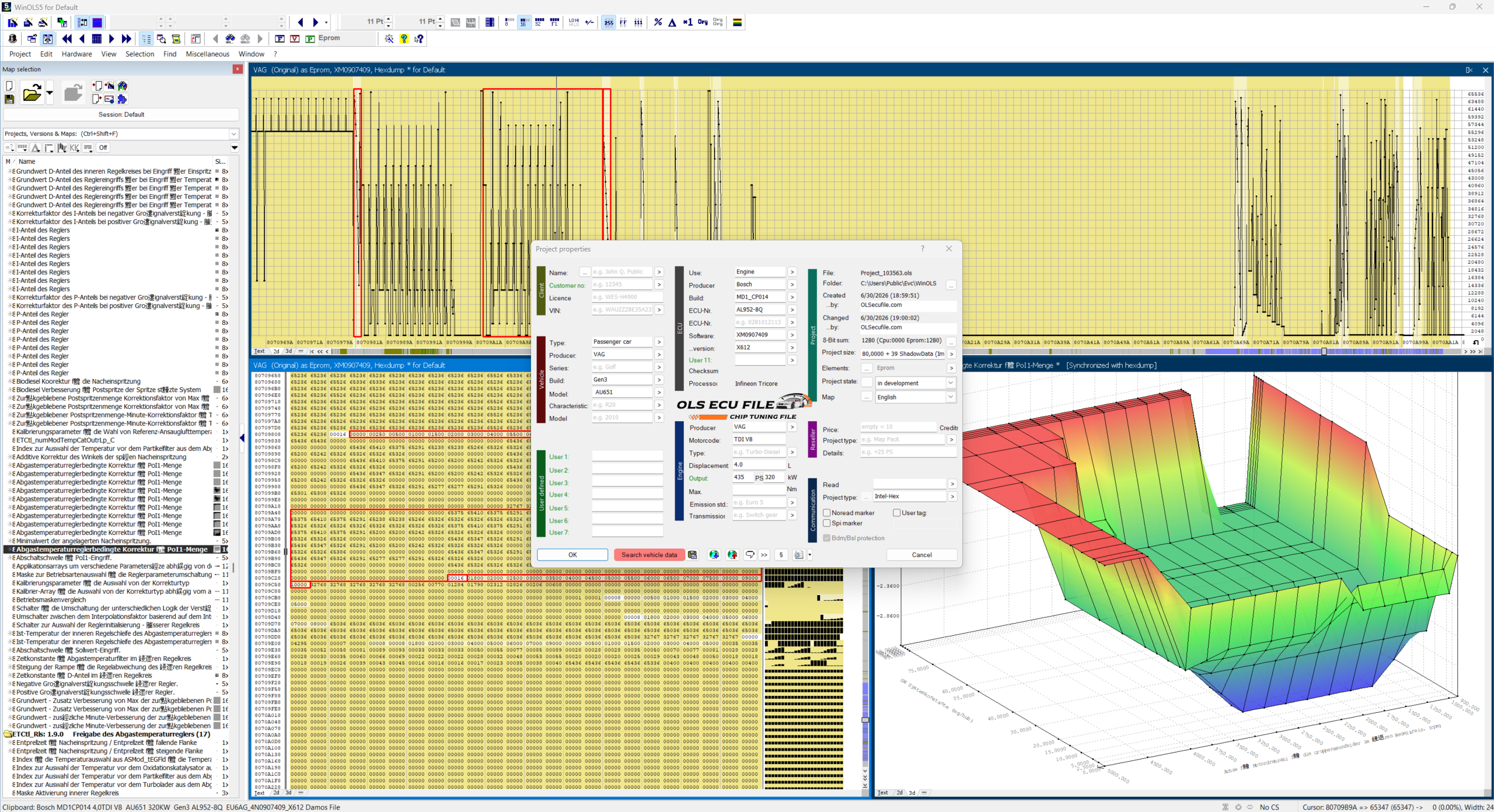The image size is (1494, 812).
Task: Open the Window menu
Action: click(251, 54)
